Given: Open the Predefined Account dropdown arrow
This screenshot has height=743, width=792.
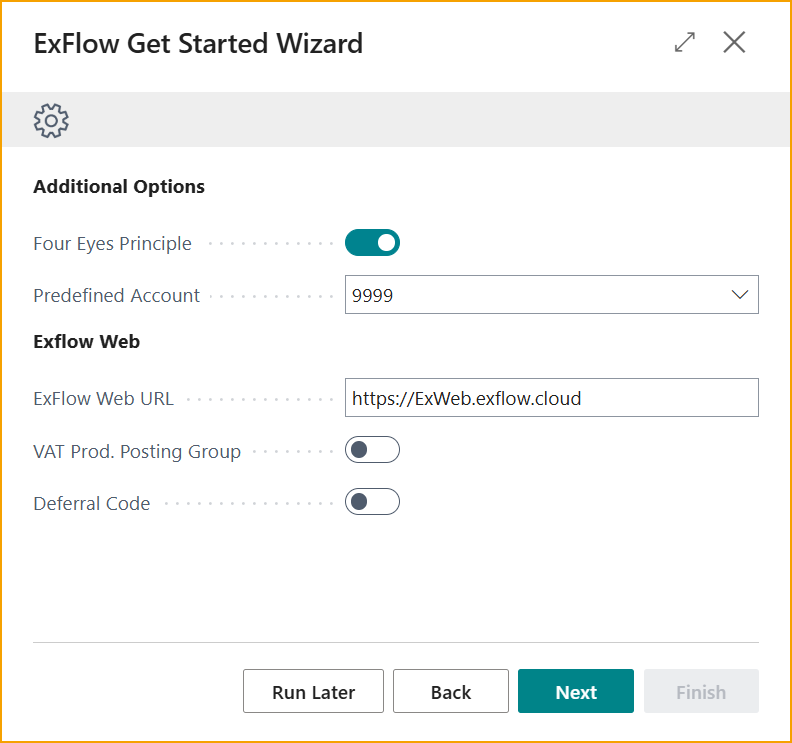Looking at the screenshot, I should [740, 295].
